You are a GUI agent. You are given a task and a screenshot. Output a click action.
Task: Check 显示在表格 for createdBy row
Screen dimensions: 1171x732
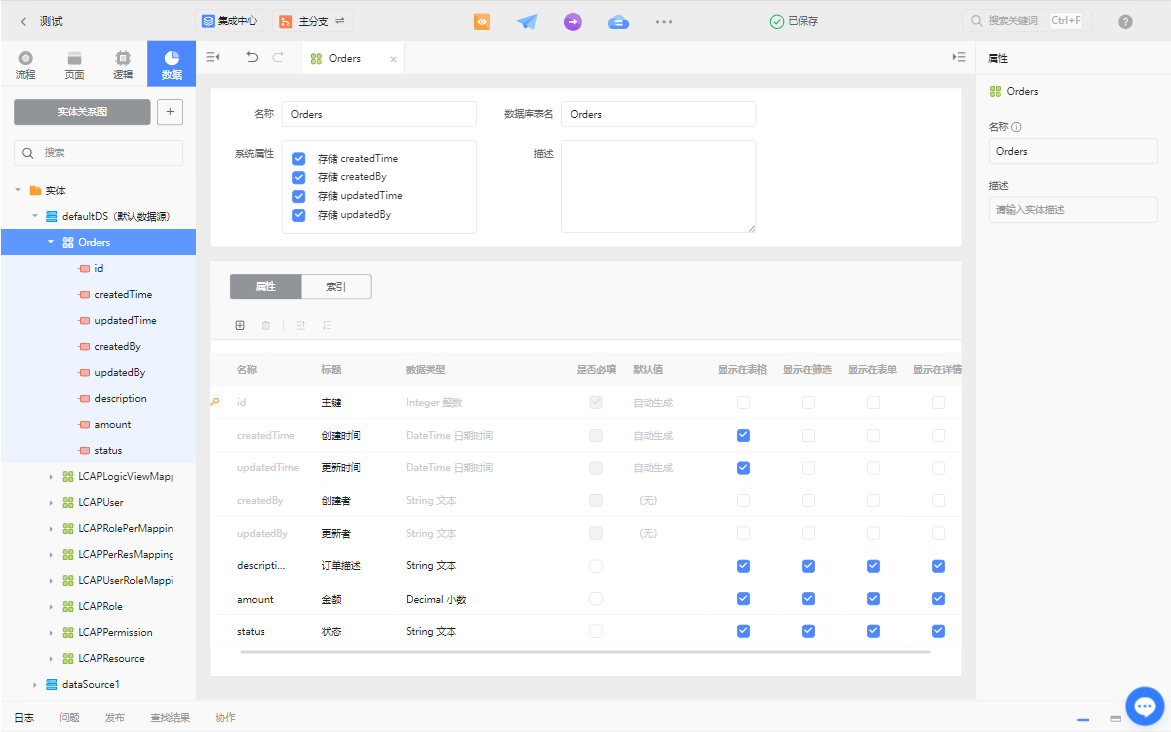click(x=743, y=500)
